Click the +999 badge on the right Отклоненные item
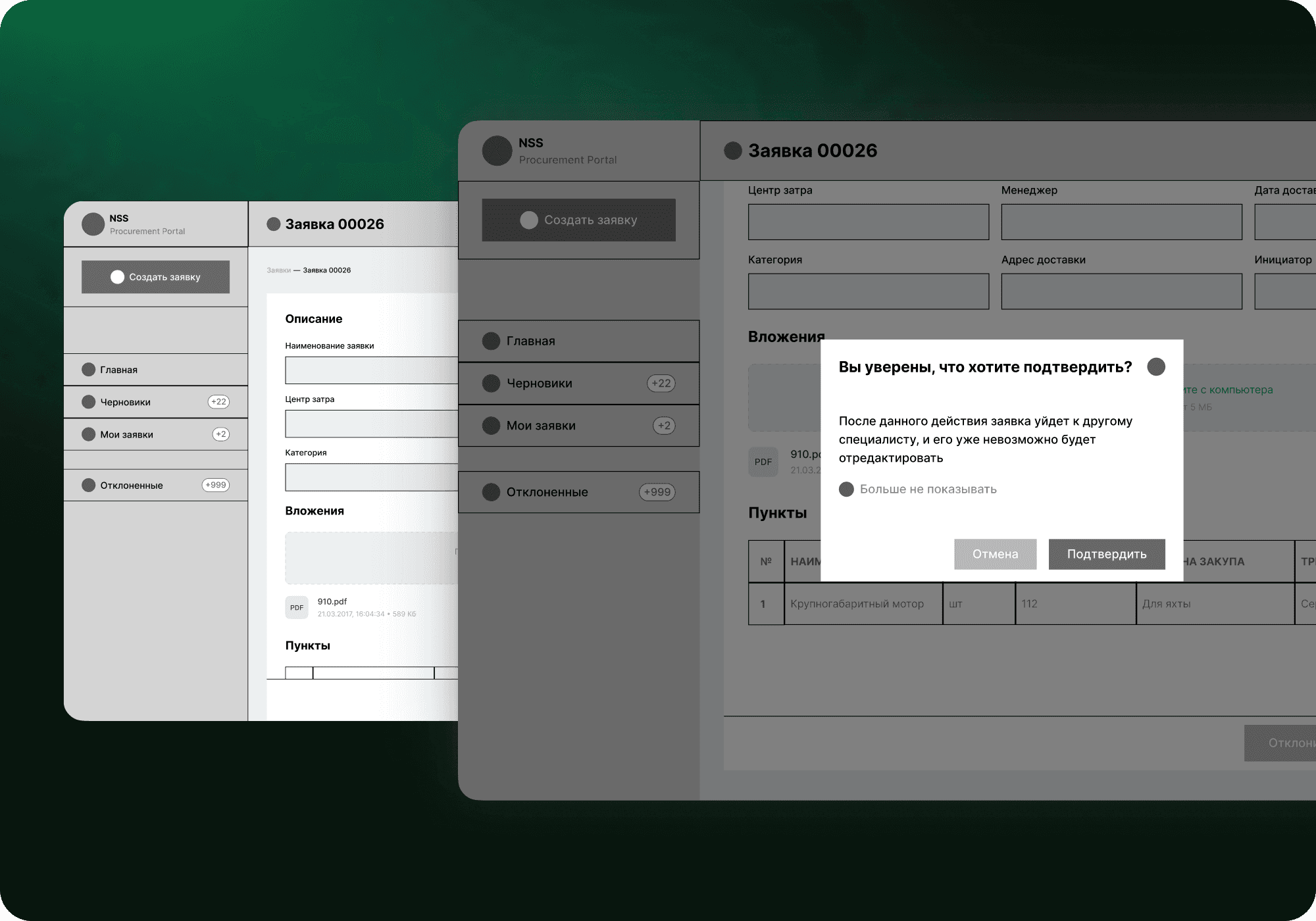Image resolution: width=1316 pixels, height=921 pixels. tap(657, 492)
